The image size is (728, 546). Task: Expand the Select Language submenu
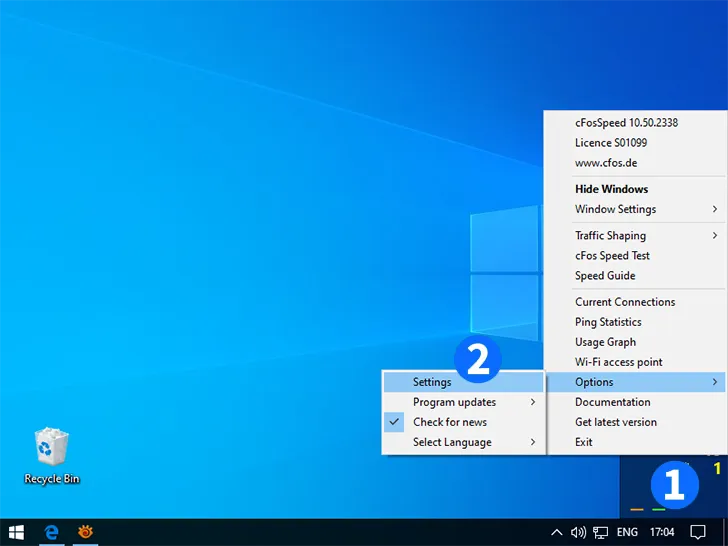point(463,442)
